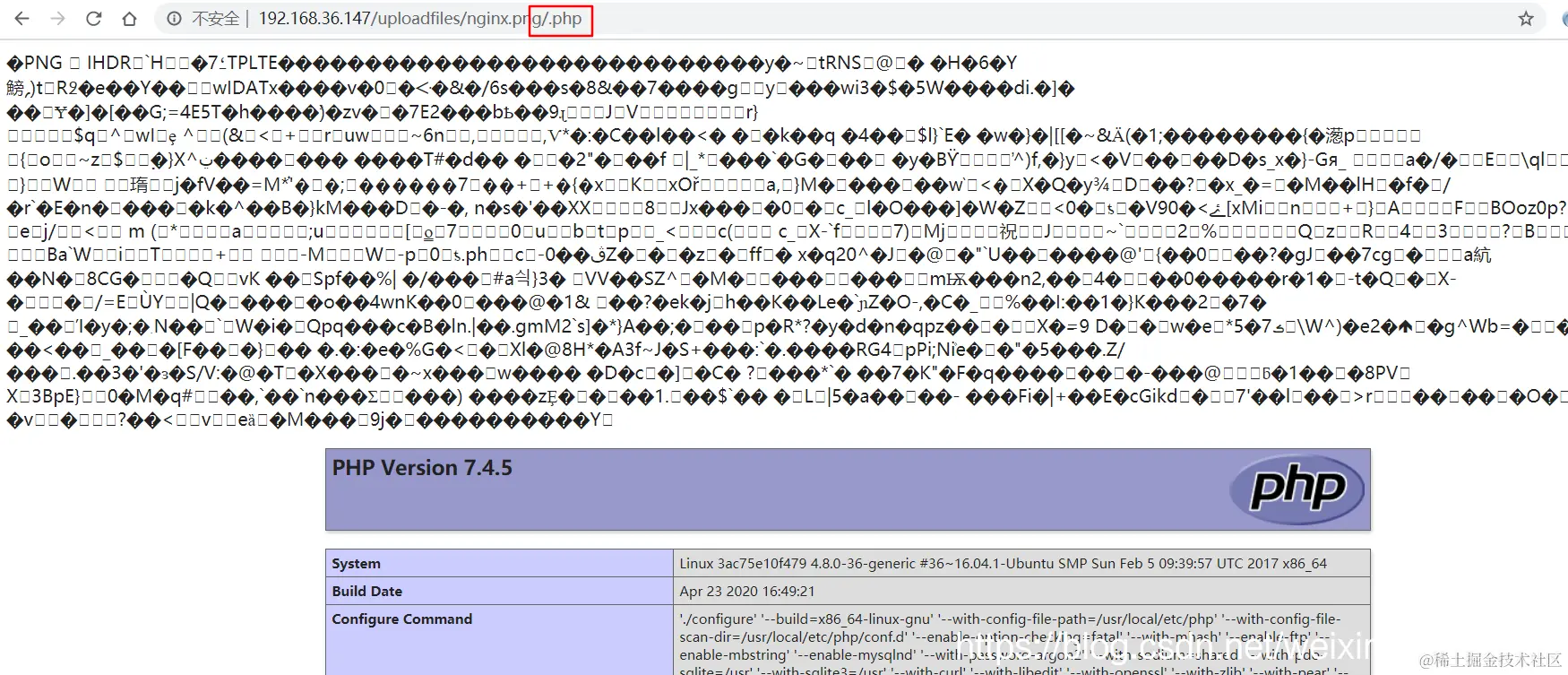Bookmark this page with the star icon
The image size is (1568, 675).
1526,18
